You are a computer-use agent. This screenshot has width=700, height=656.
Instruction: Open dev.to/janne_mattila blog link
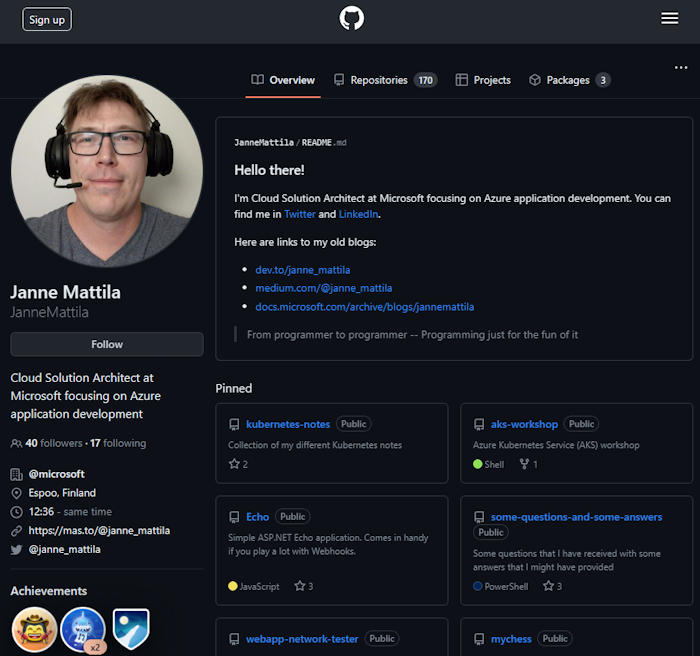click(x=303, y=270)
